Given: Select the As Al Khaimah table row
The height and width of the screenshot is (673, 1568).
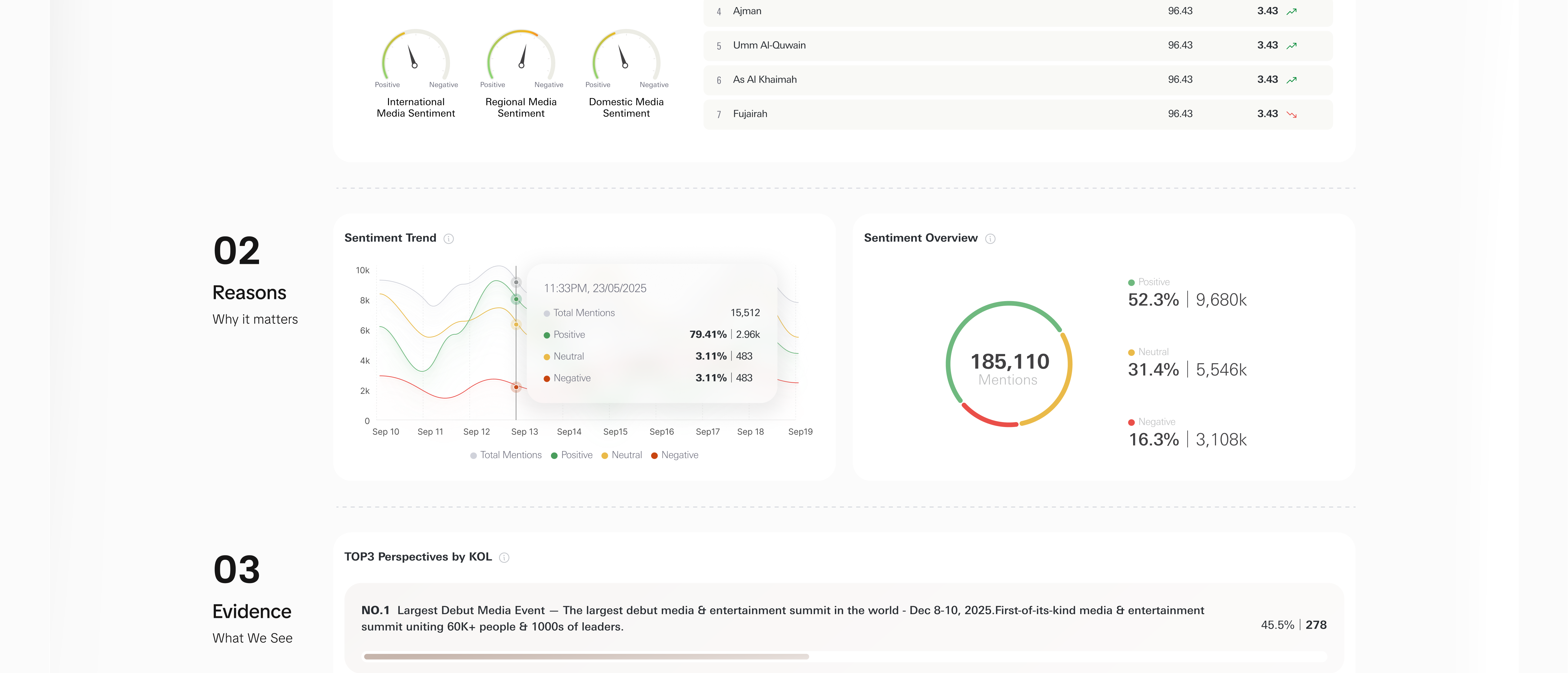Looking at the screenshot, I should coord(1018,80).
